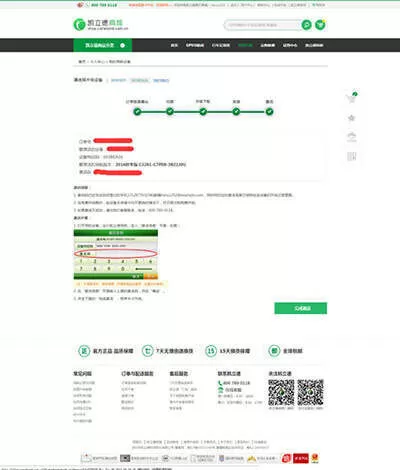The height and width of the screenshot is (470, 400).
Task: Focus the search input field in header
Action: pyautogui.click(x=262, y=25)
